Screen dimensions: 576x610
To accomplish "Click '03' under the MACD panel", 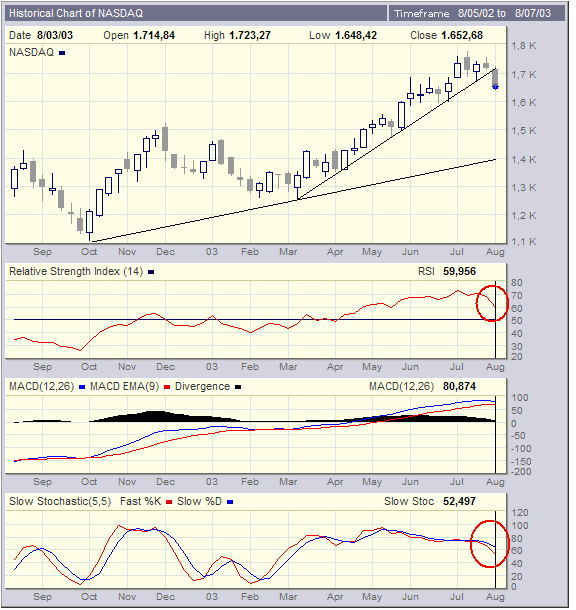I will (x=212, y=482).
